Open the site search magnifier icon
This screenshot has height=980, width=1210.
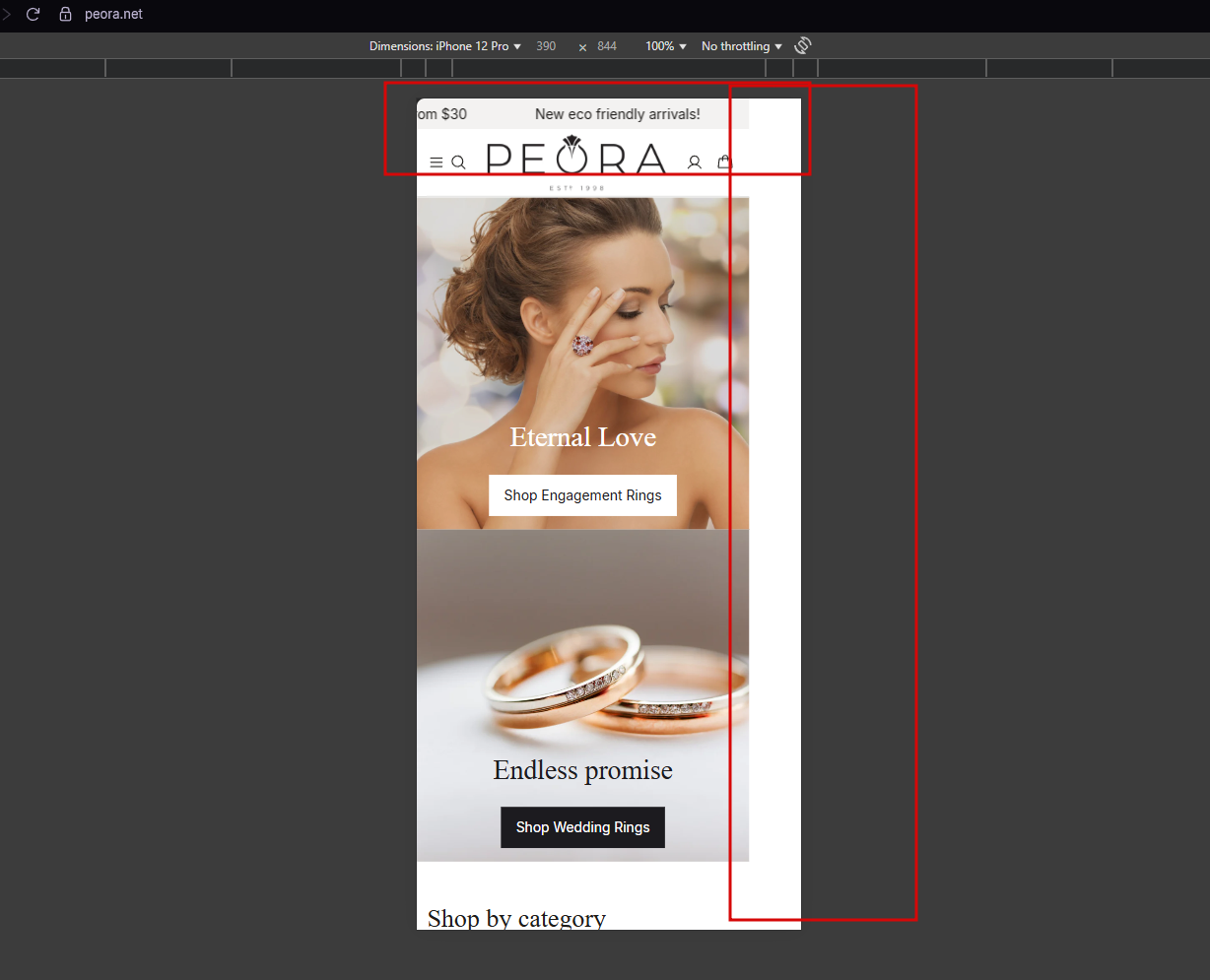(x=458, y=163)
